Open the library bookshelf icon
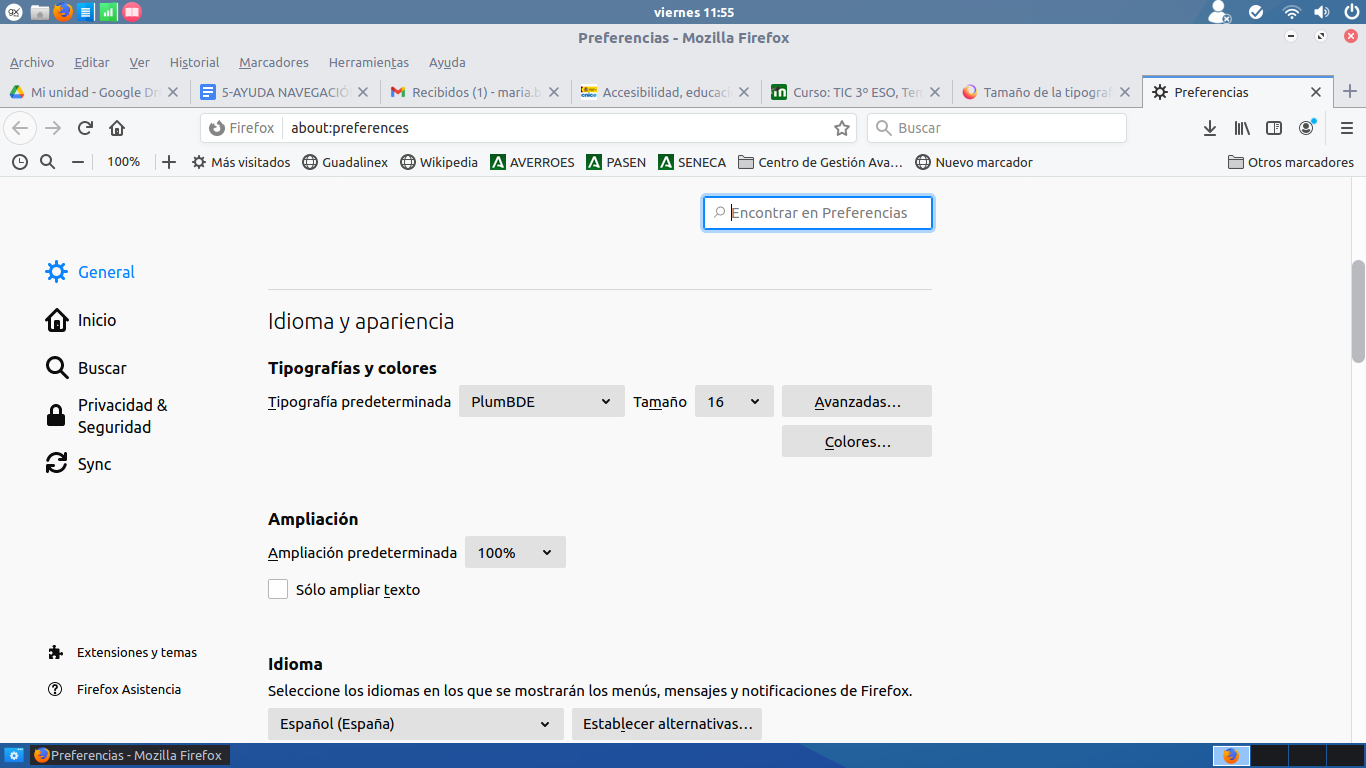This screenshot has height=768, width=1366. click(x=1242, y=128)
